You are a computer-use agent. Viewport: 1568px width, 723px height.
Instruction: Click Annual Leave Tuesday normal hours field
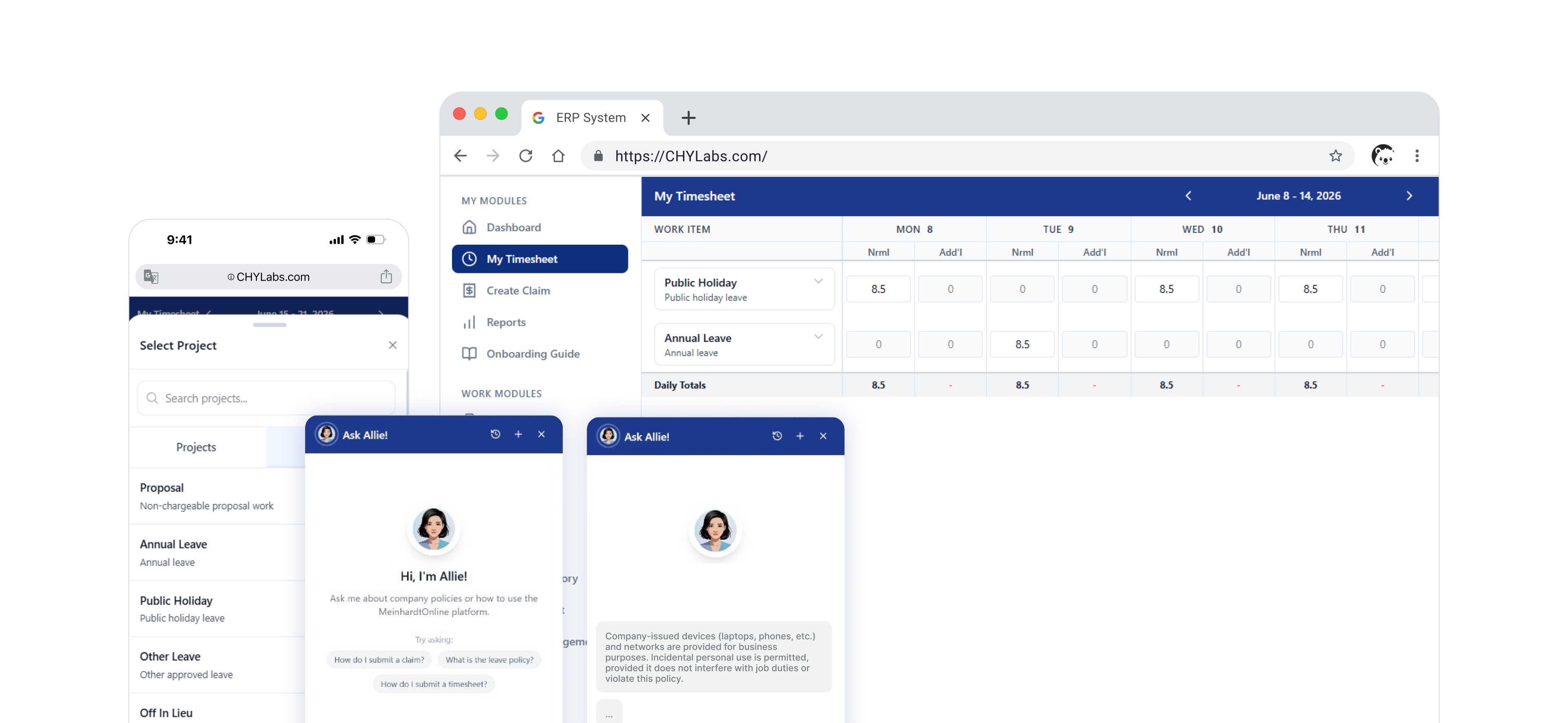pyautogui.click(x=1022, y=344)
